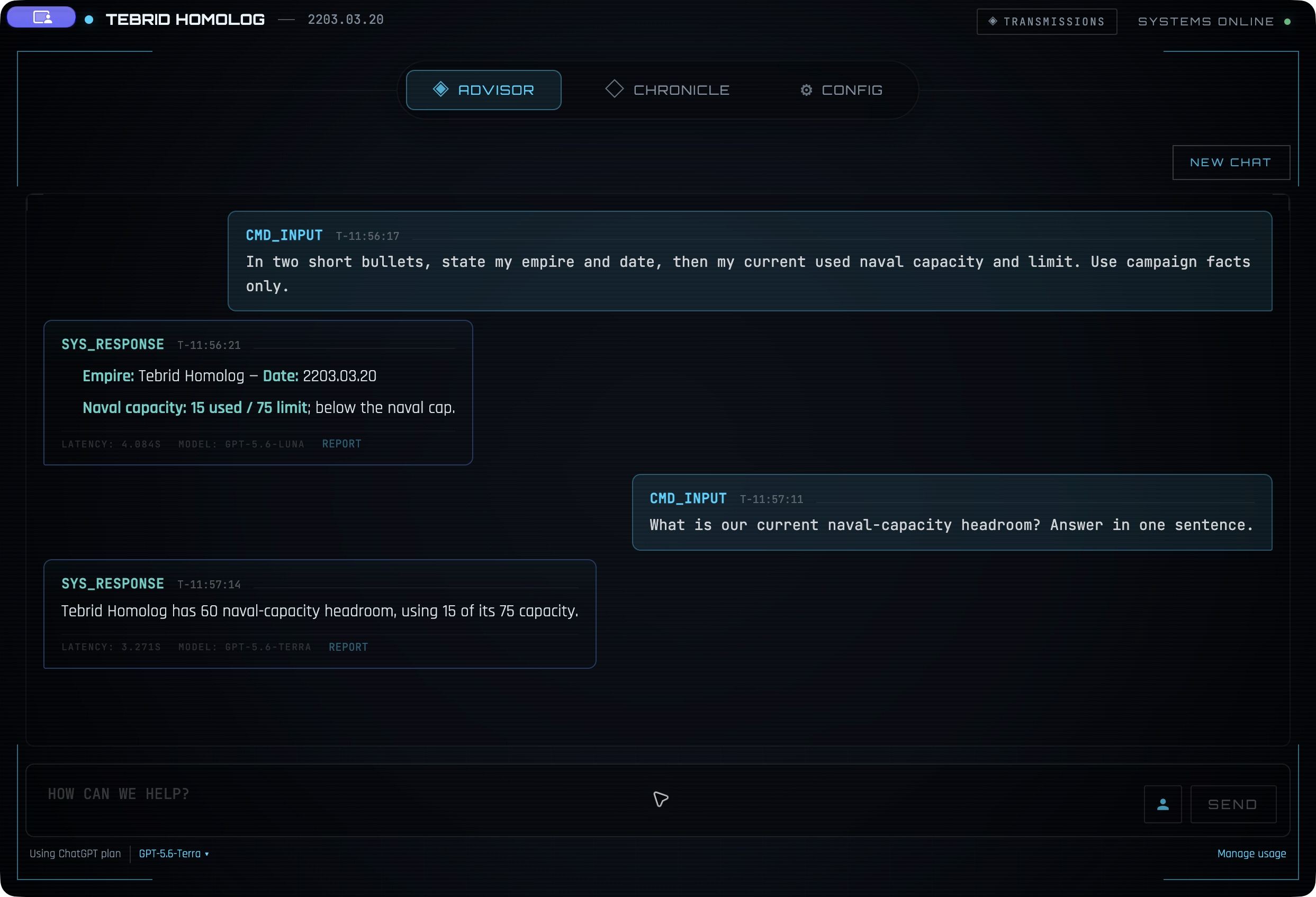Screen dimensions: 1316x897
Task: Click 'Latency: 3.271s' label
Action: pos(112,647)
